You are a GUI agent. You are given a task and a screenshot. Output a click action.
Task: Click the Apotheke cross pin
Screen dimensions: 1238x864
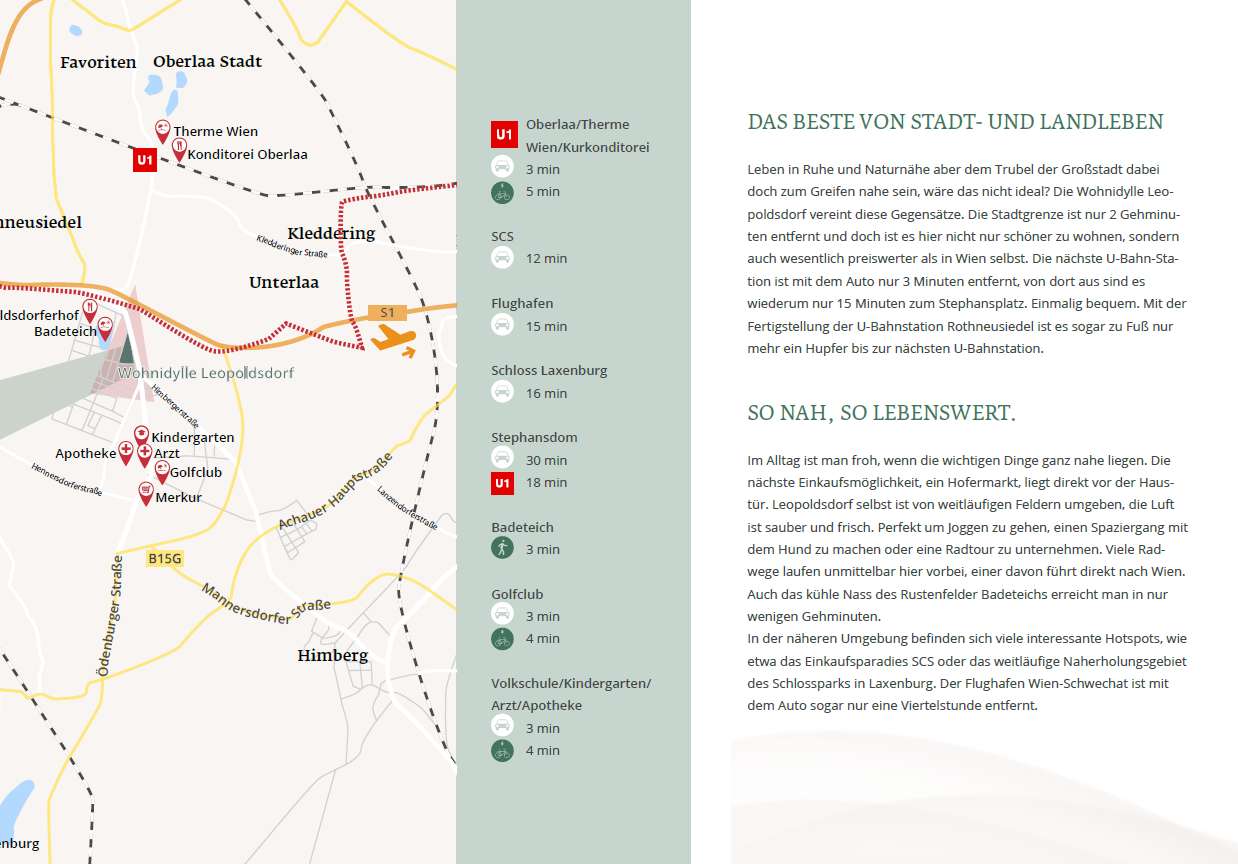point(126,453)
